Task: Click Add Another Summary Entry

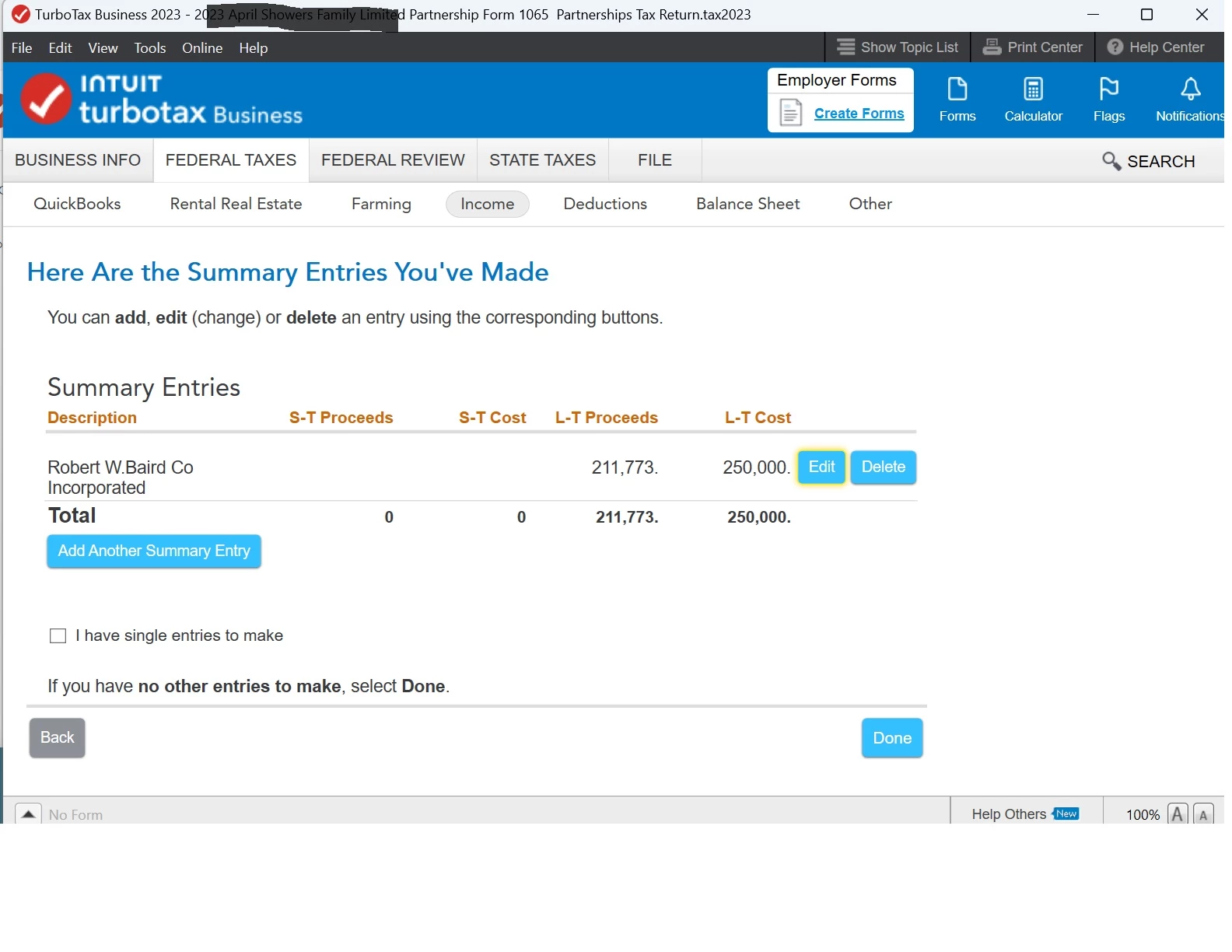Action: pyautogui.click(x=154, y=551)
